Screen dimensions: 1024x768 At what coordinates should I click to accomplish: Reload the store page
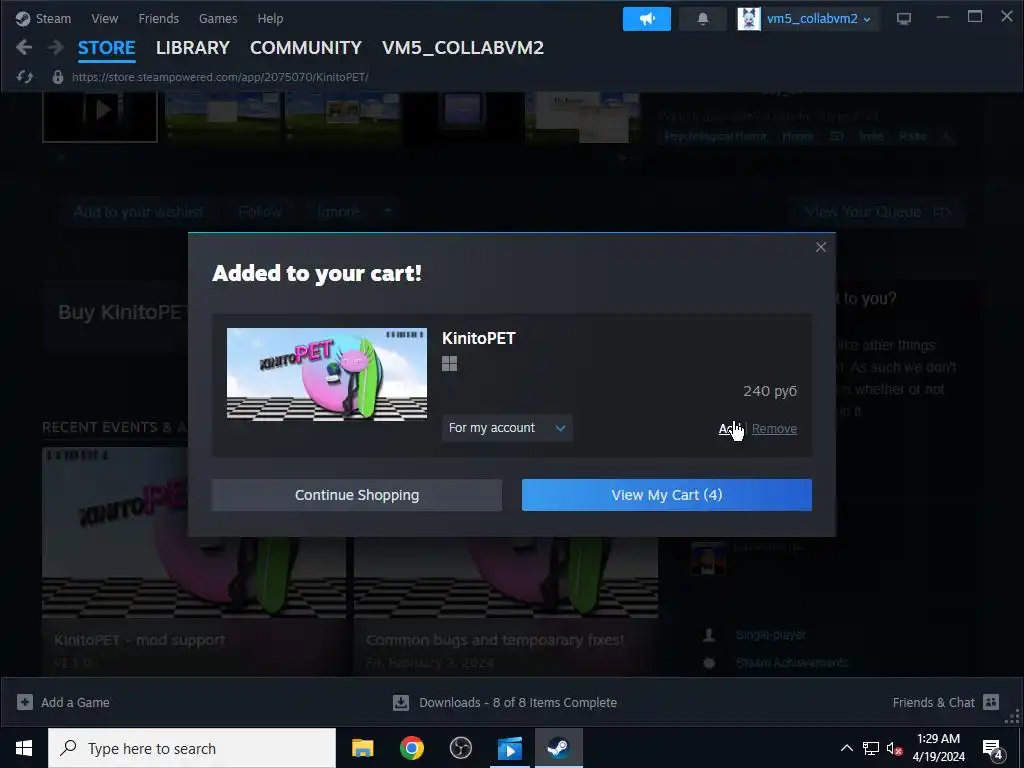25,77
